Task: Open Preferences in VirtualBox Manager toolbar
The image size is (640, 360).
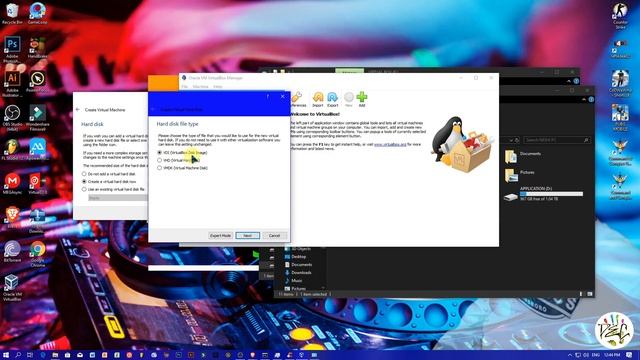Action: tap(298, 99)
